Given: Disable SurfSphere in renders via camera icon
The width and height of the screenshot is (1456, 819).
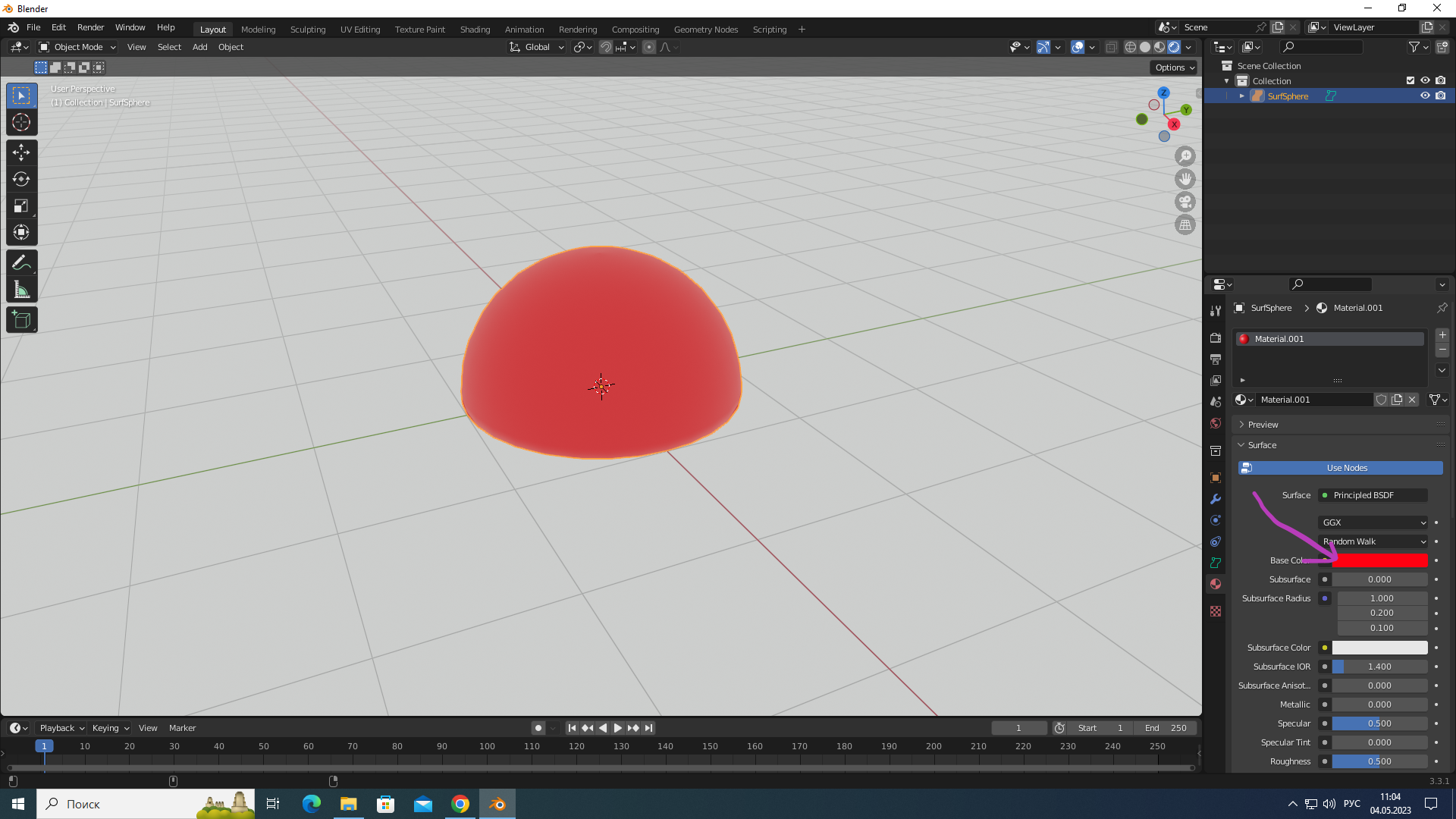Looking at the screenshot, I should click(x=1440, y=96).
